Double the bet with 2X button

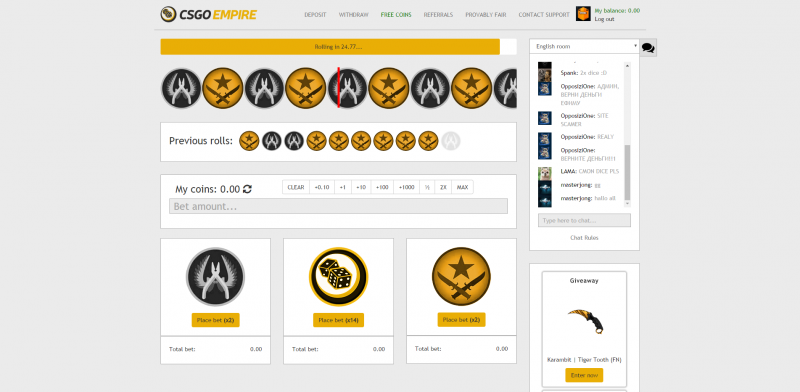click(x=443, y=187)
